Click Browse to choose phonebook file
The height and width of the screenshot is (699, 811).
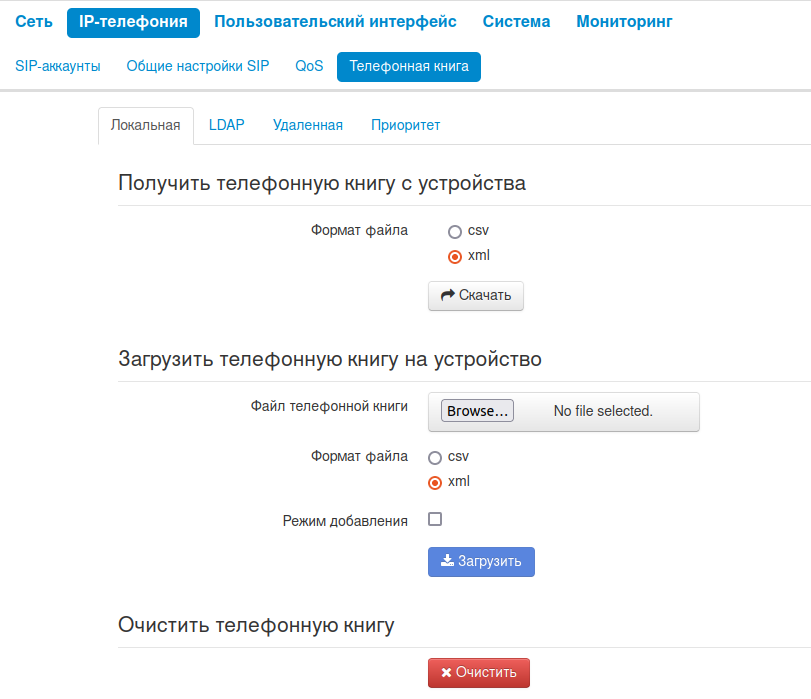click(477, 411)
